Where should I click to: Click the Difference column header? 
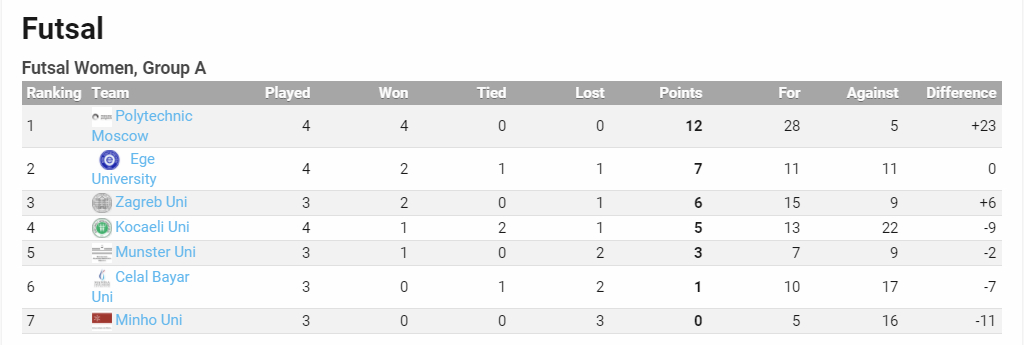(x=961, y=93)
